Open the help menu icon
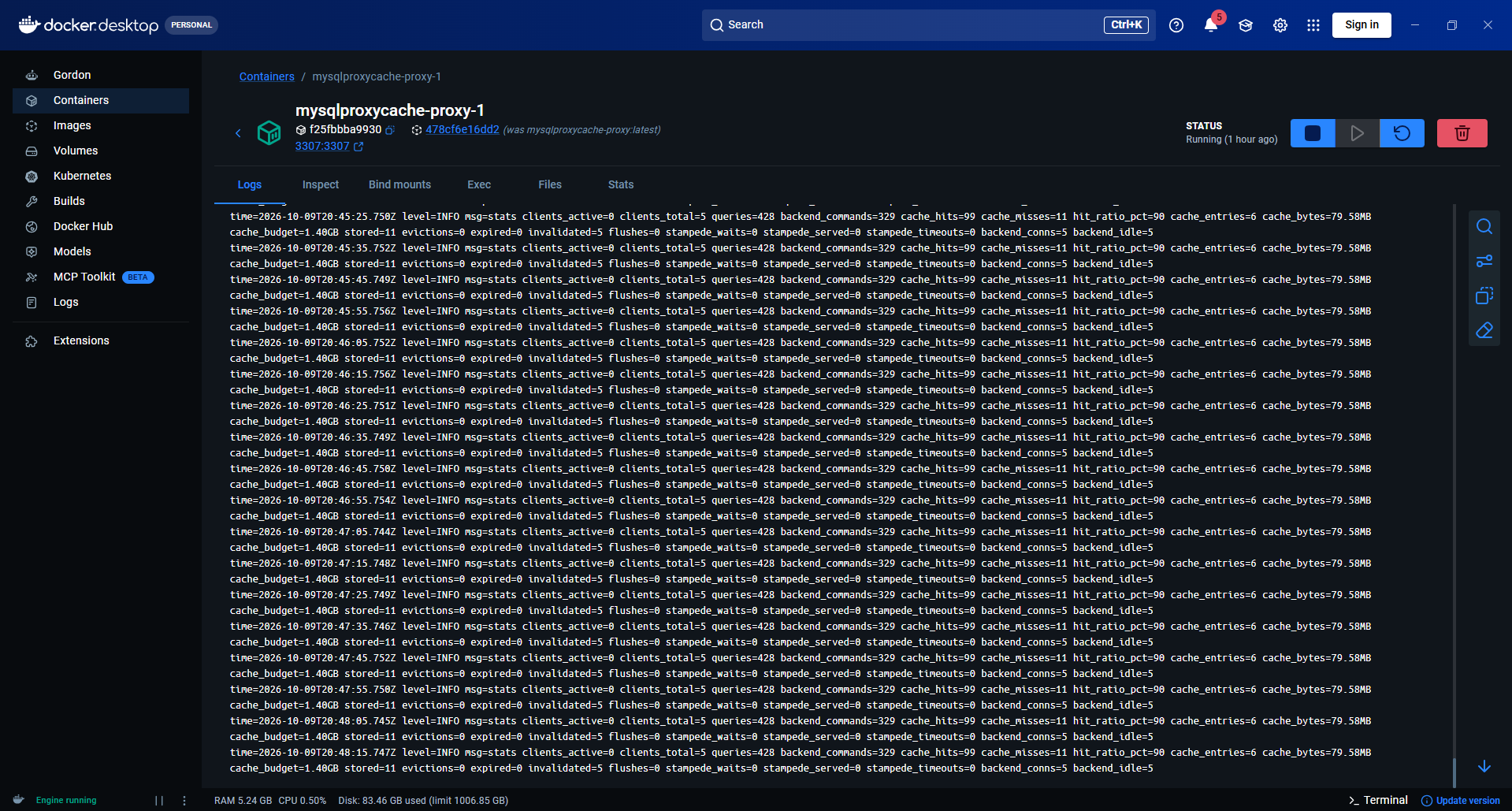This screenshot has height=811, width=1512. pyautogui.click(x=1176, y=25)
